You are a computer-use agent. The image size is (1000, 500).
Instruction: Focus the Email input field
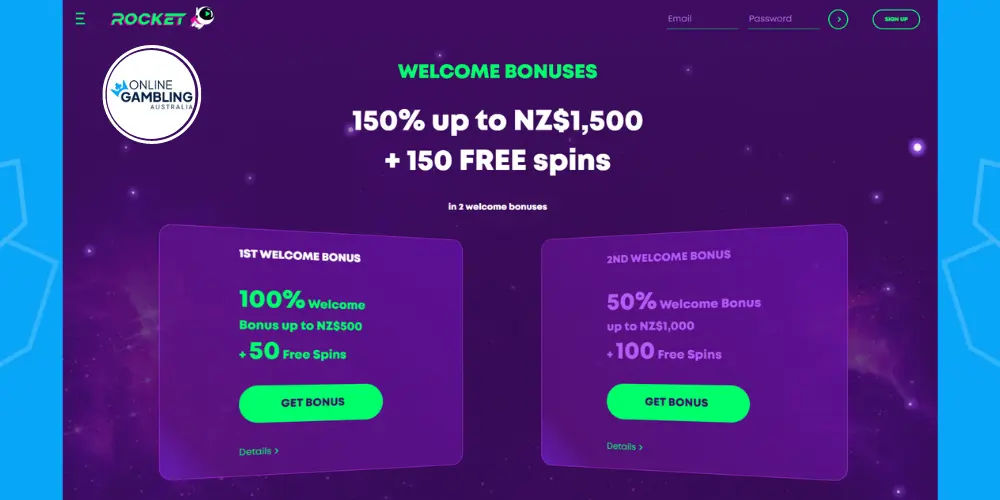tap(702, 20)
